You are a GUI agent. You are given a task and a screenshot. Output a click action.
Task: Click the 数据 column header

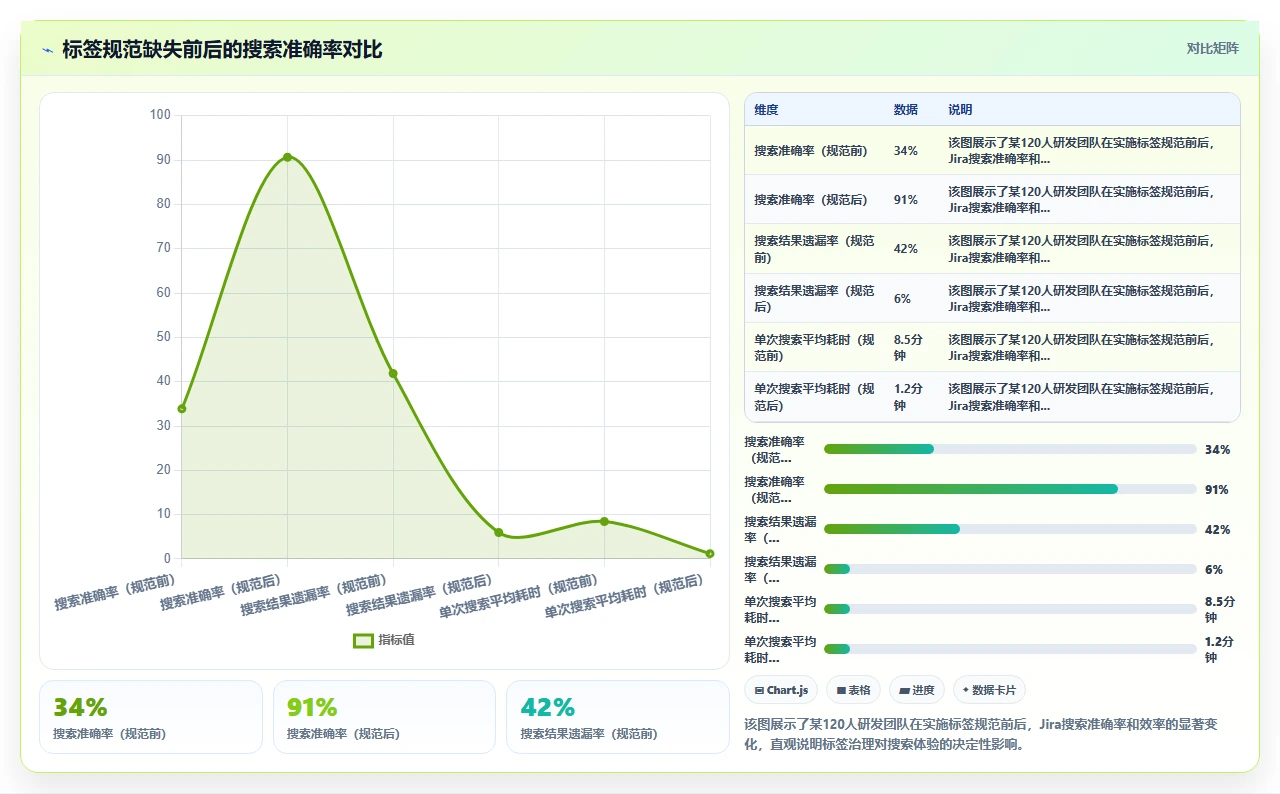click(905, 110)
